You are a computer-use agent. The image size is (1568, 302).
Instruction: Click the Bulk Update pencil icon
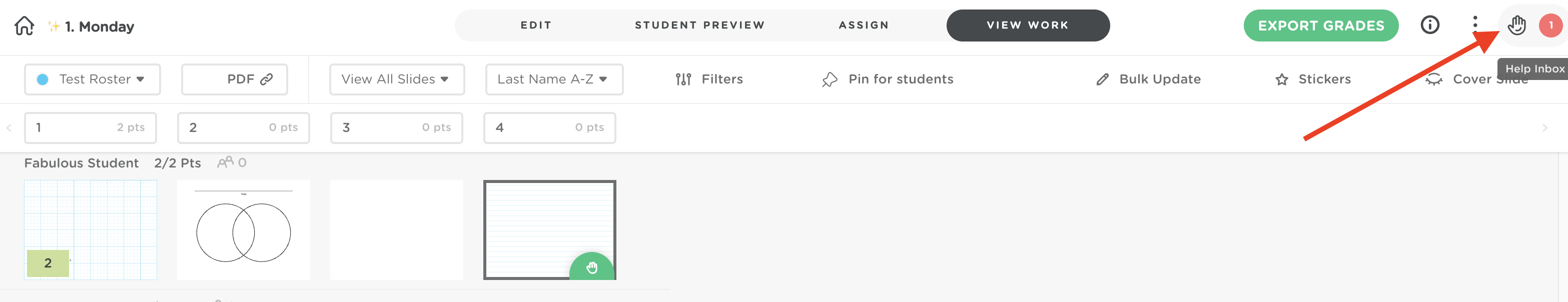(x=1102, y=80)
